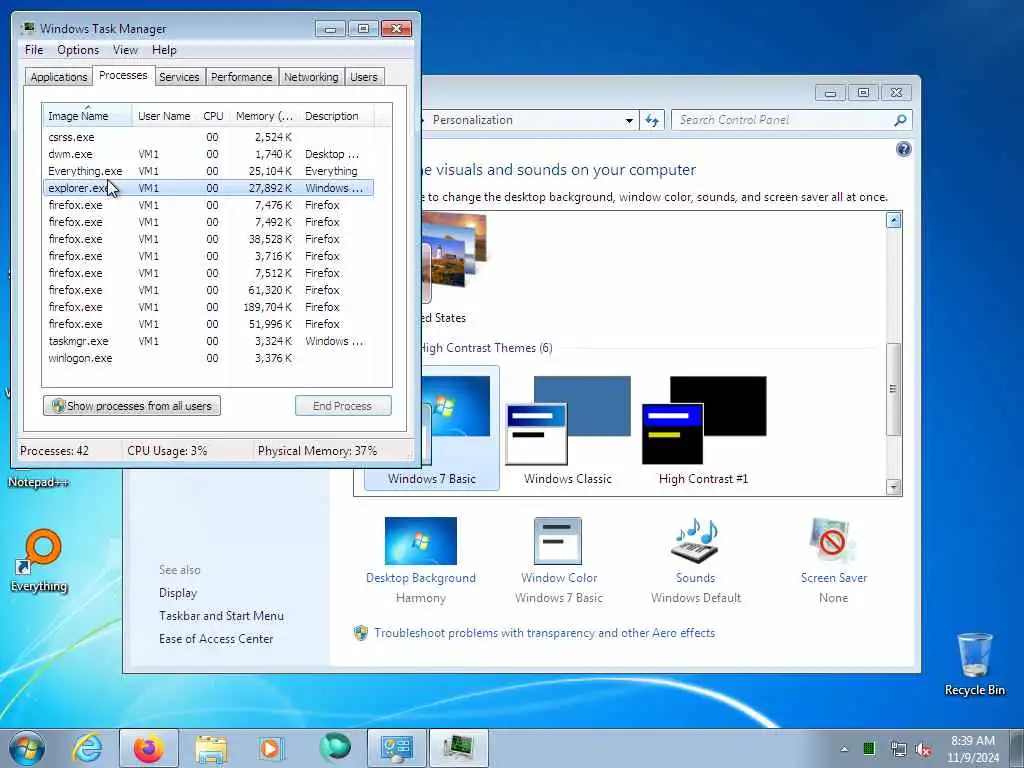Select firefox.exe row using 61,320 K
Image resolution: width=1024 pixels, height=768 pixels.
(208, 290)
